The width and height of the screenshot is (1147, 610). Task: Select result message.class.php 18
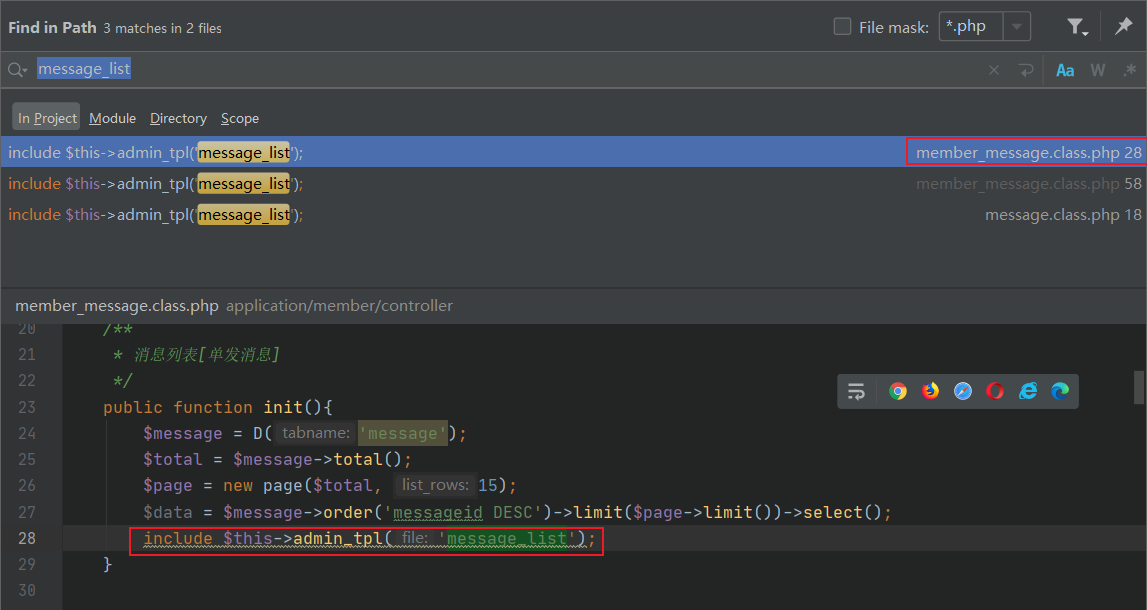[x=574, y=214]
